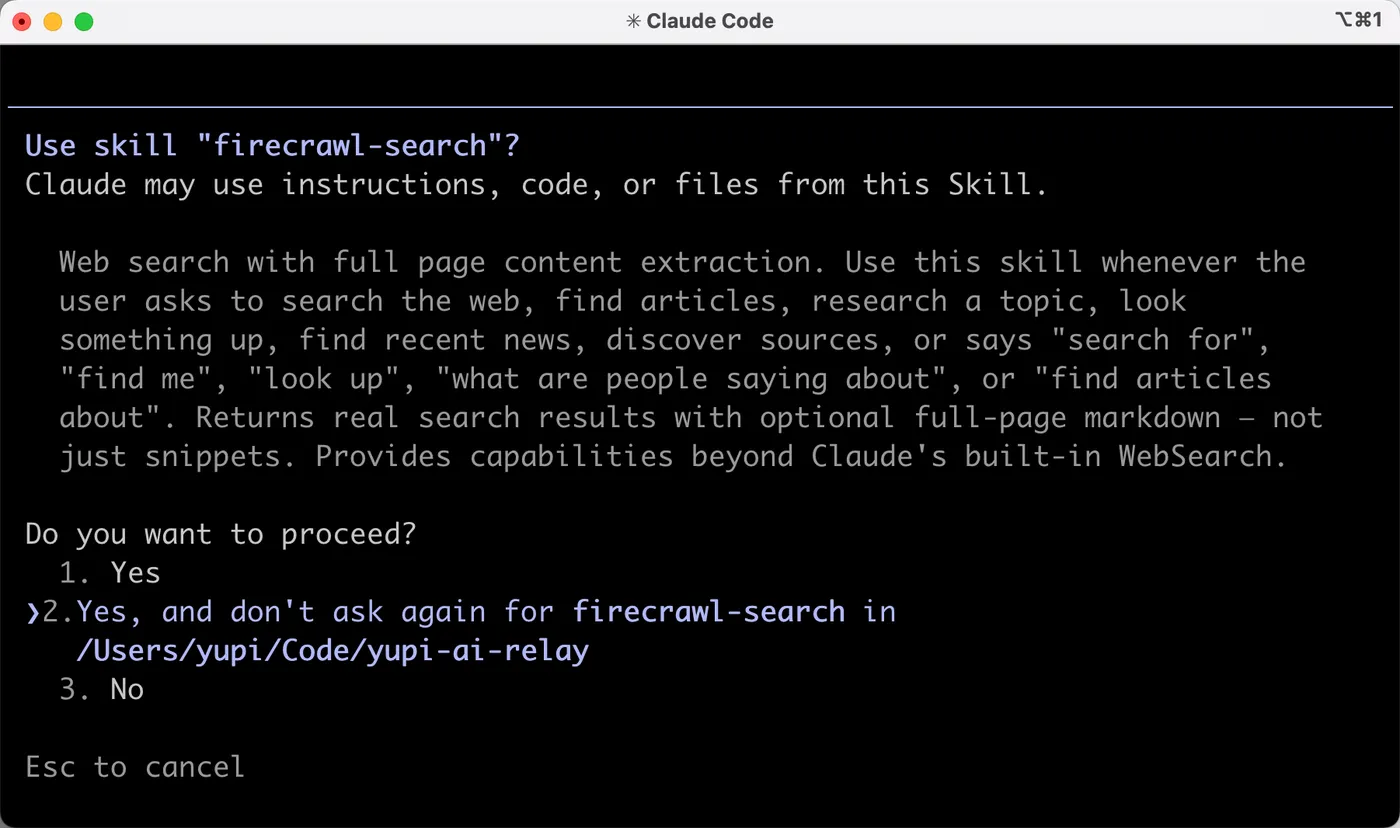Zoom the window with the green button
This screenshot has width=1400, height=828.
[x=84, y=21]
